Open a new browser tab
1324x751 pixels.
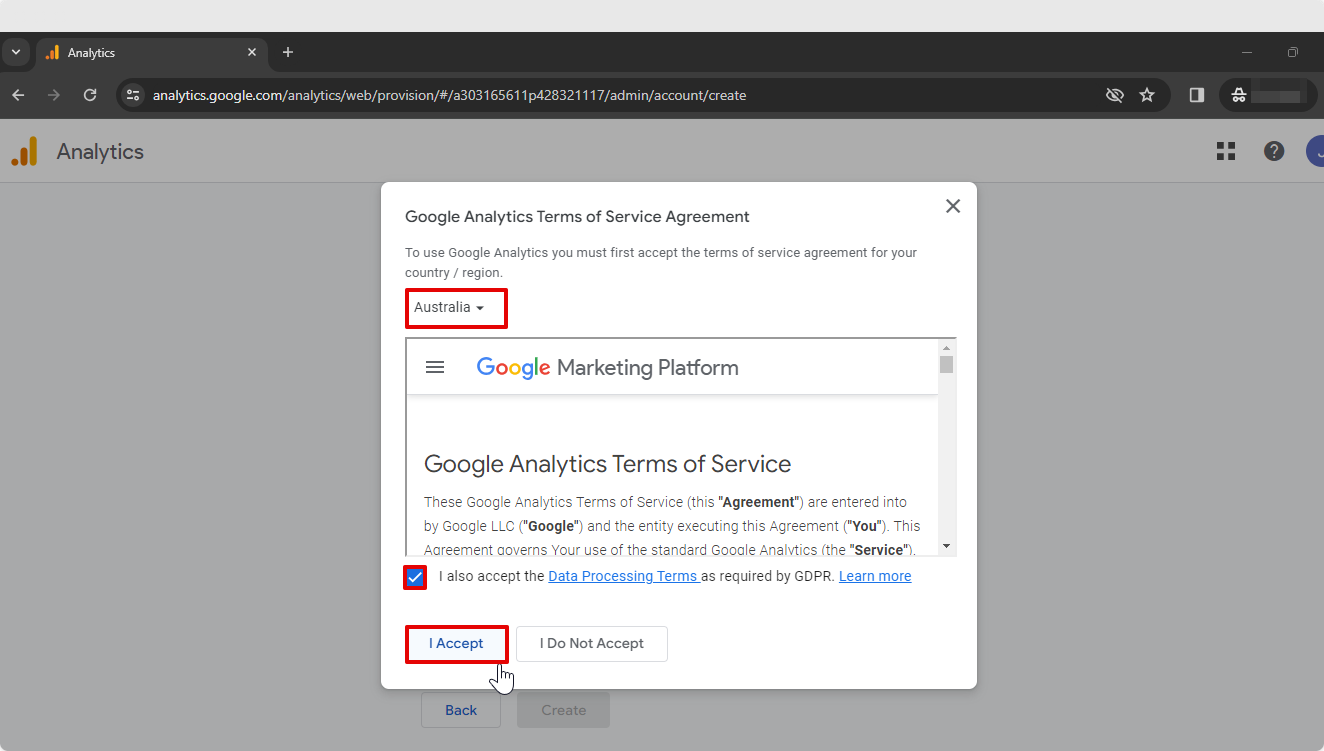pos(288,52)
